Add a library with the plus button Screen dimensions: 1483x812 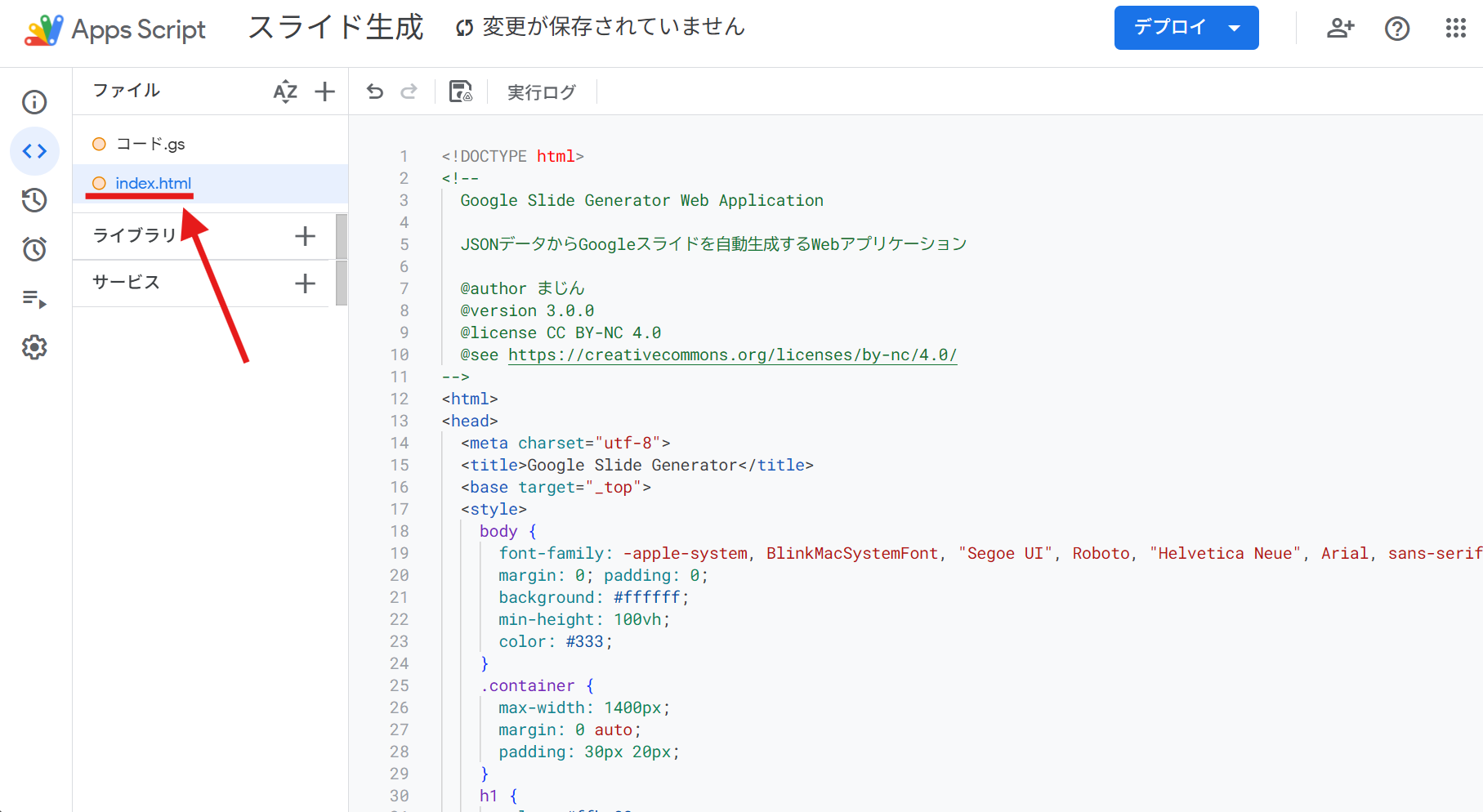pyautogui.click(x=305, y=236)
